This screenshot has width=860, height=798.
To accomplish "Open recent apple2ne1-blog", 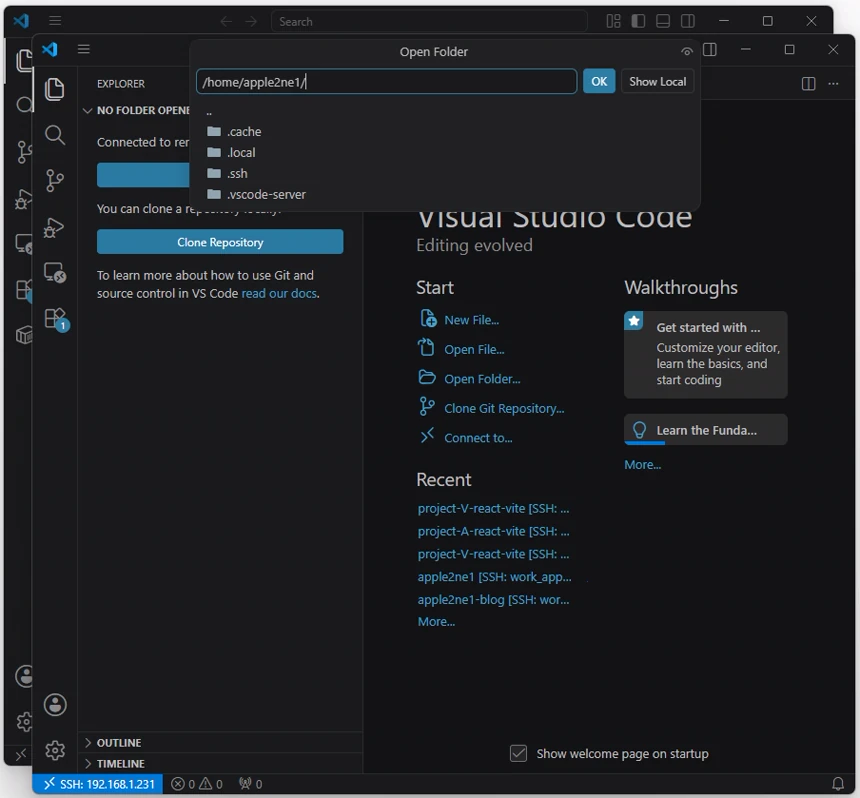I will coord(493,599).
